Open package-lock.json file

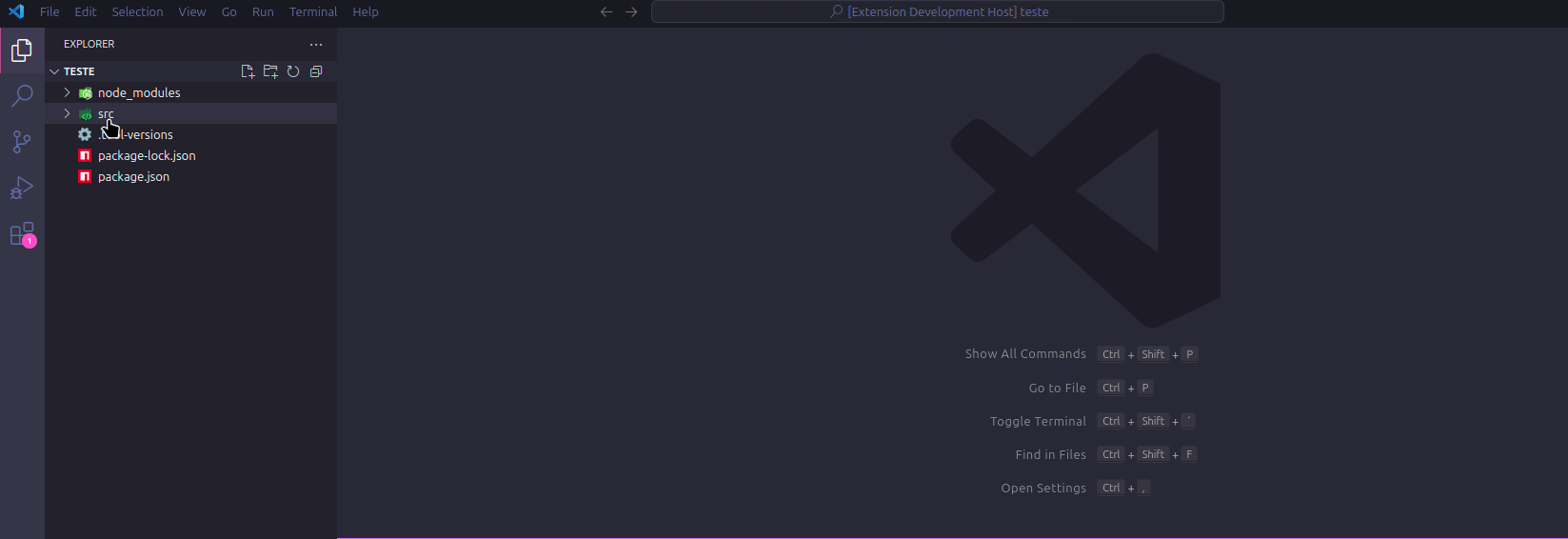pyautogui.click(x=147, y=155)
